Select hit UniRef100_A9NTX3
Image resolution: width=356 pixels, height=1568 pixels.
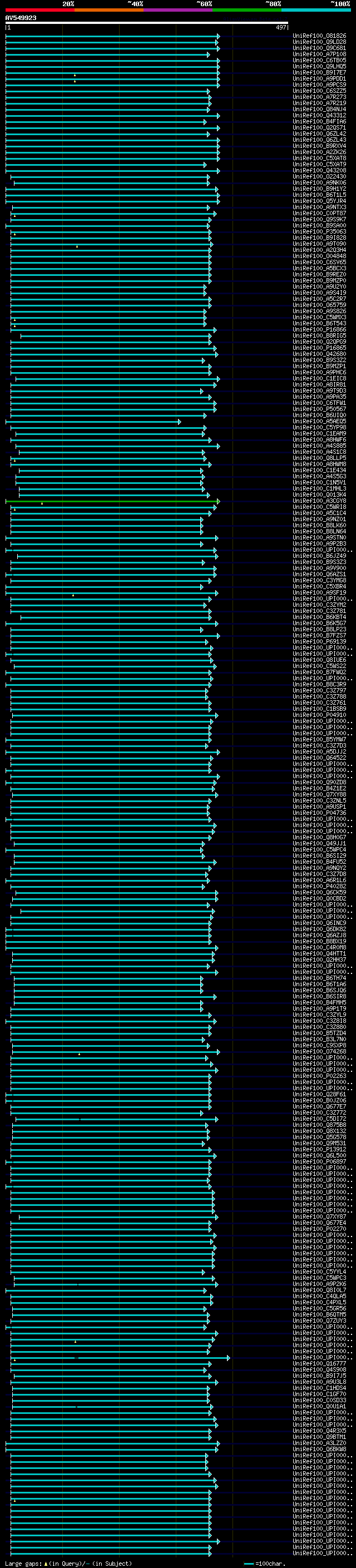pos(319,207)
